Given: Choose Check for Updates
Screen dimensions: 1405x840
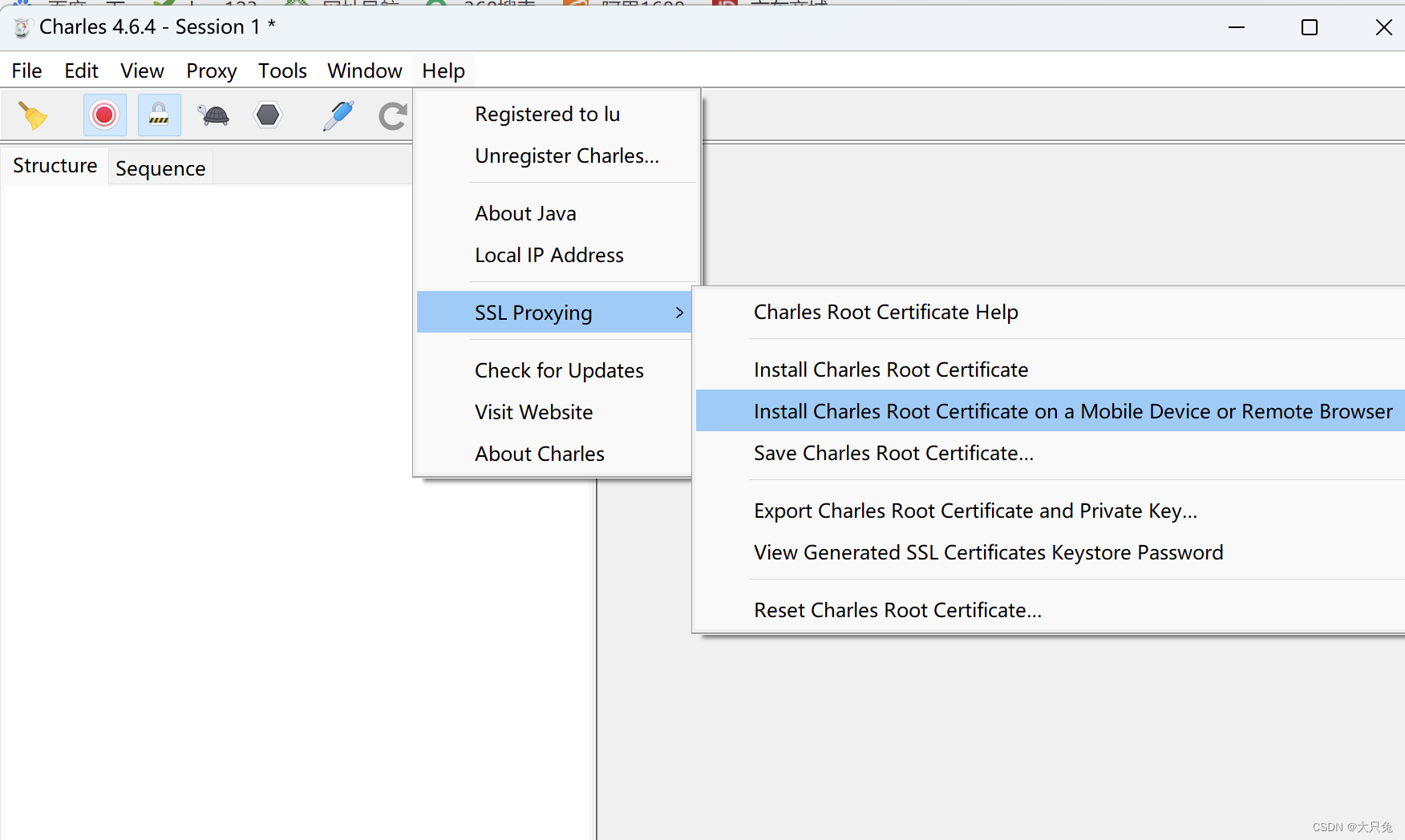Looking at the screenshot, I should 554,370.
